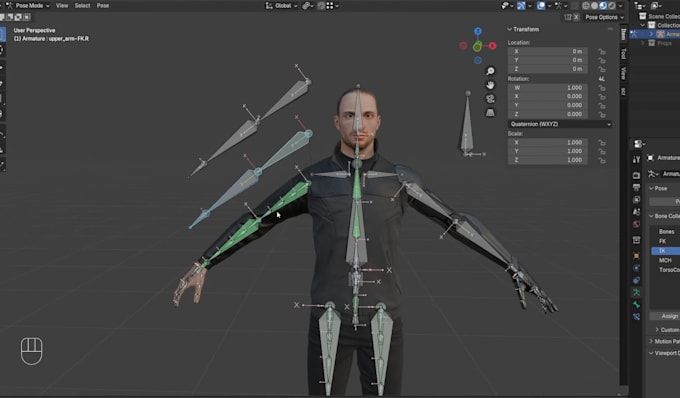
Task: Enable rendered viewport shading
Action: coord(612,6)
